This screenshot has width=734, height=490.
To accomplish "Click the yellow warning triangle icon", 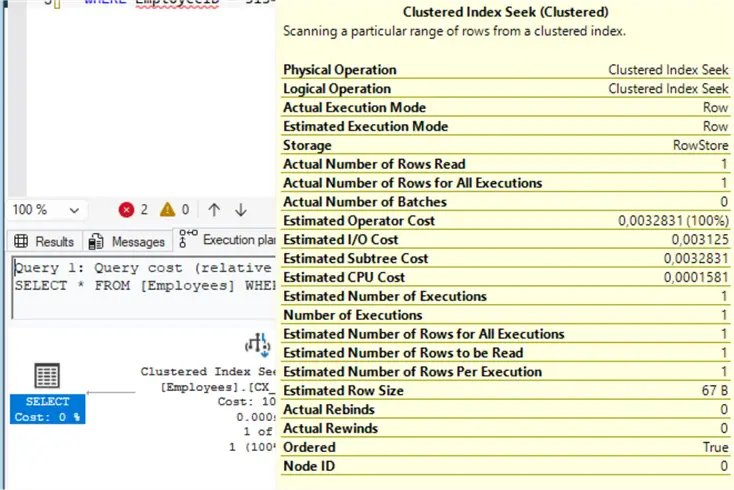I will 167,210.
